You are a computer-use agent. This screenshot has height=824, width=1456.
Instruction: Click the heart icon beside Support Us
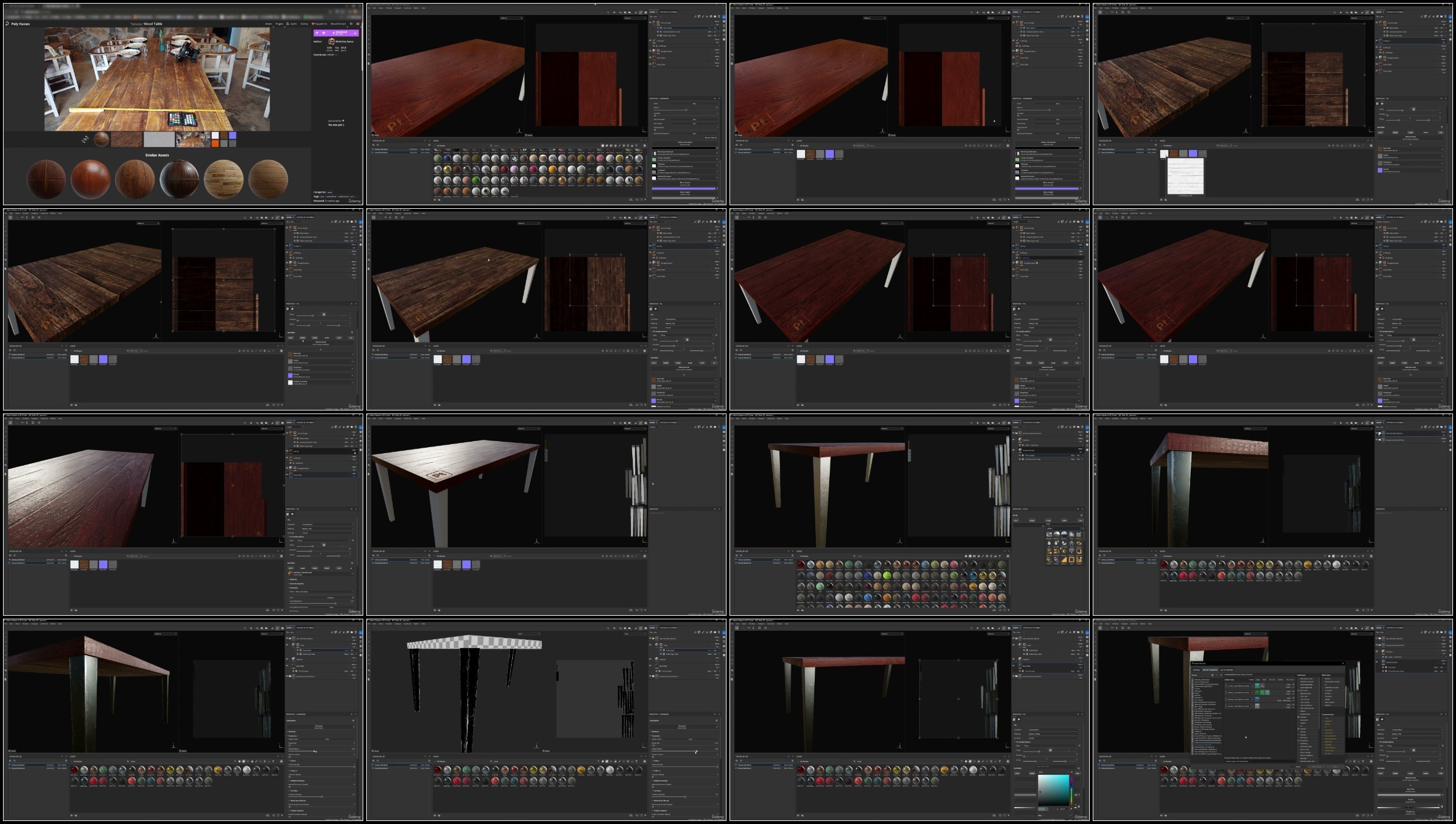coord(313,24)
